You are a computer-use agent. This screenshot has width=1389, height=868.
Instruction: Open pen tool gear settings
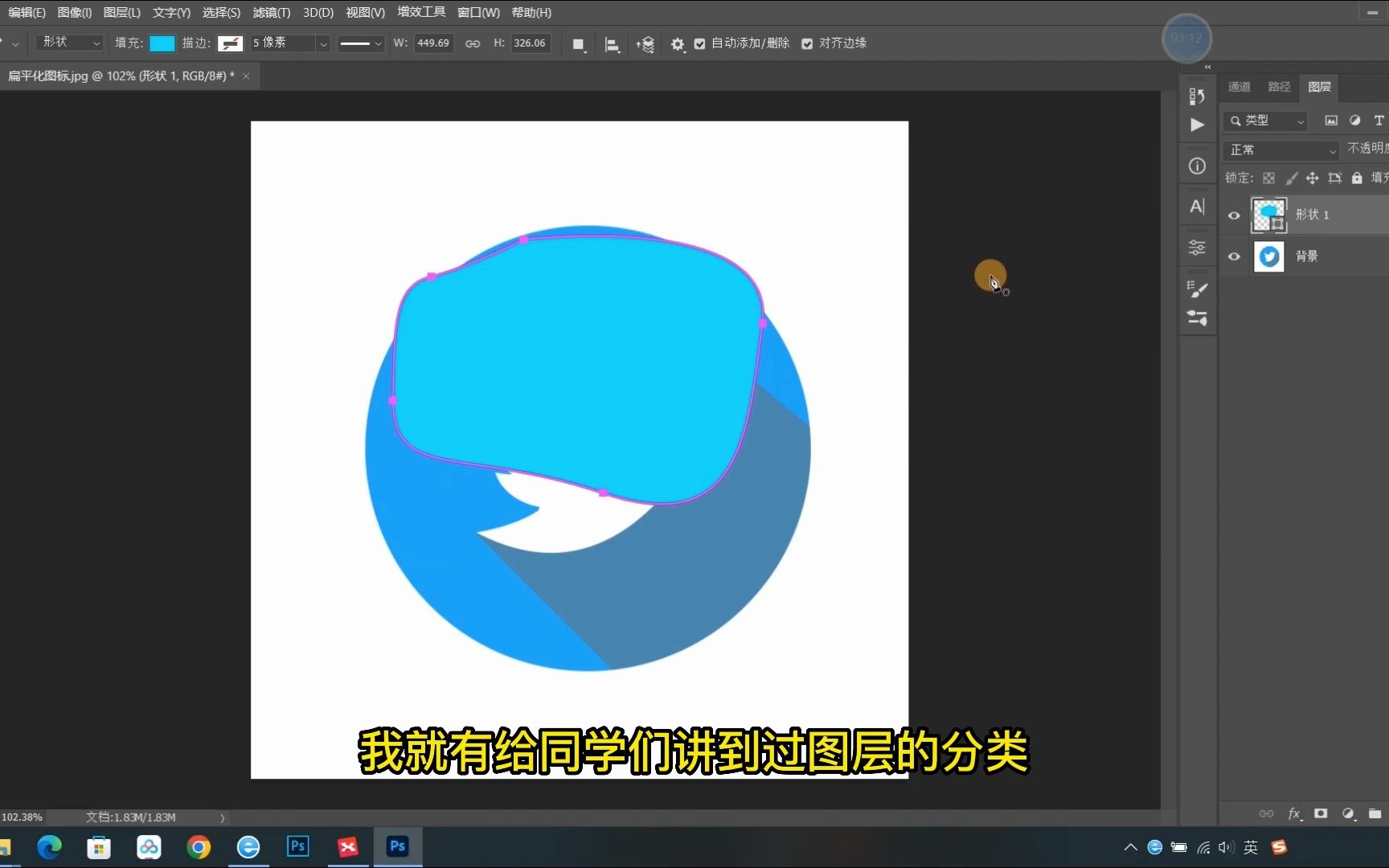click(678, 44)
